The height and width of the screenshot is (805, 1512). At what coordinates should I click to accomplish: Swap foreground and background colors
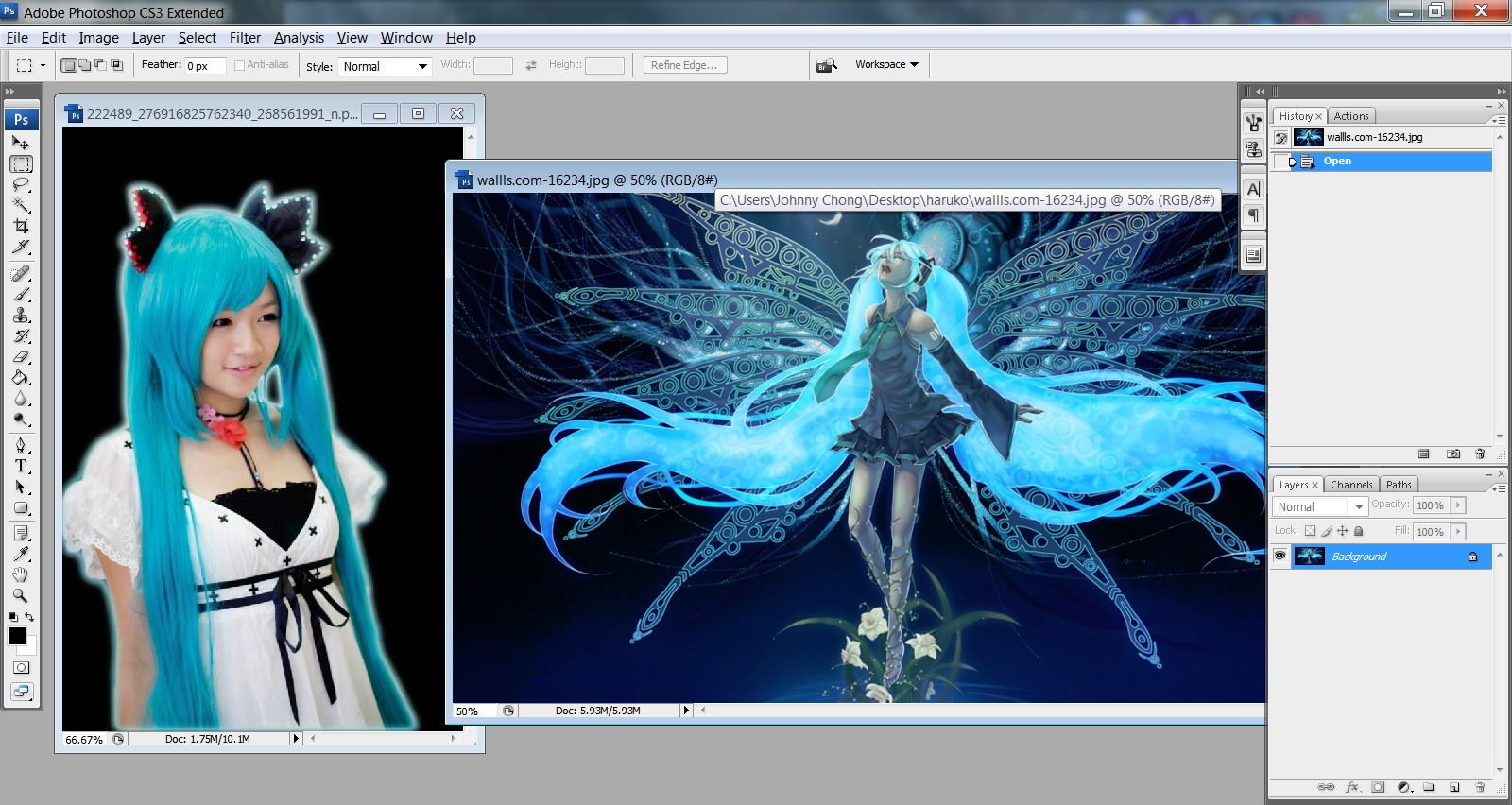click(30, 617)
